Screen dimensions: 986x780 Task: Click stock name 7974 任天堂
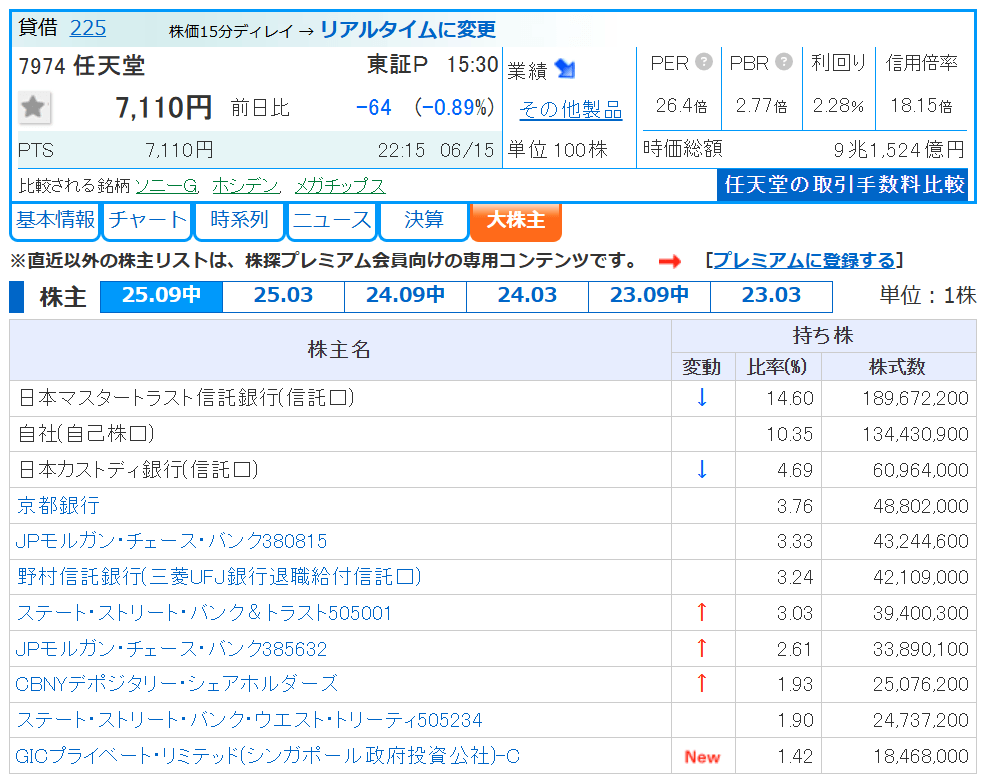[82, 65]
